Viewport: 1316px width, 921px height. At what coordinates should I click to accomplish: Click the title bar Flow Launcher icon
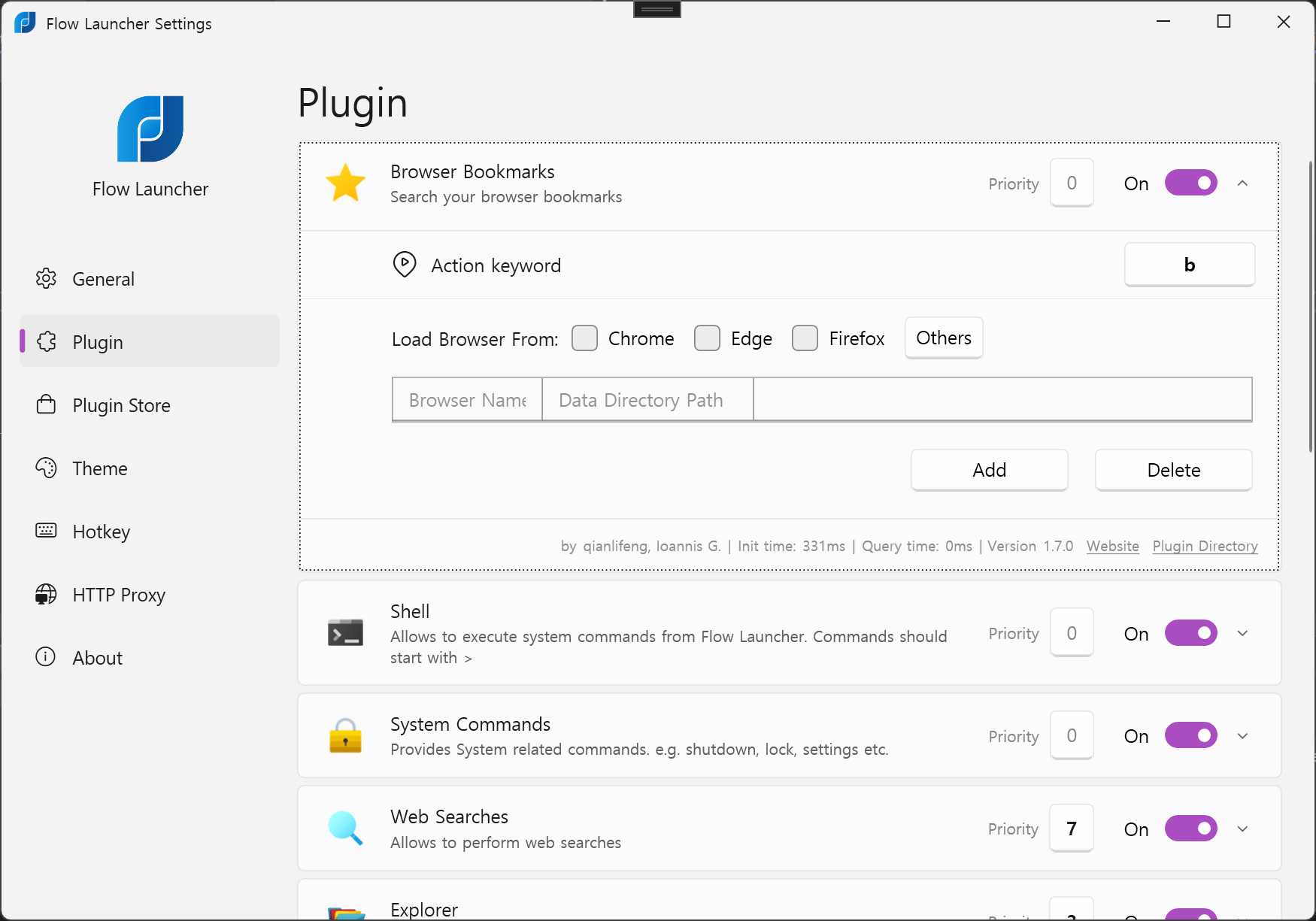pyautogui.click(x=25, y=23)
